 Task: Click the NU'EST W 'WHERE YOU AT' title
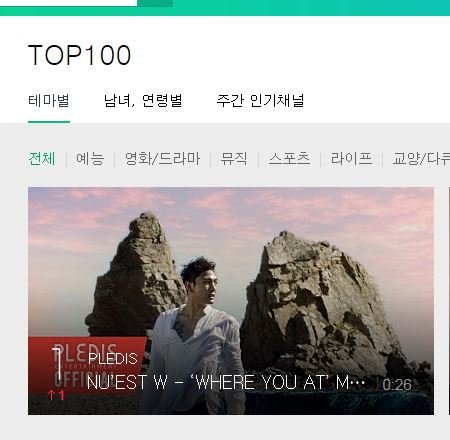point(226,382)
